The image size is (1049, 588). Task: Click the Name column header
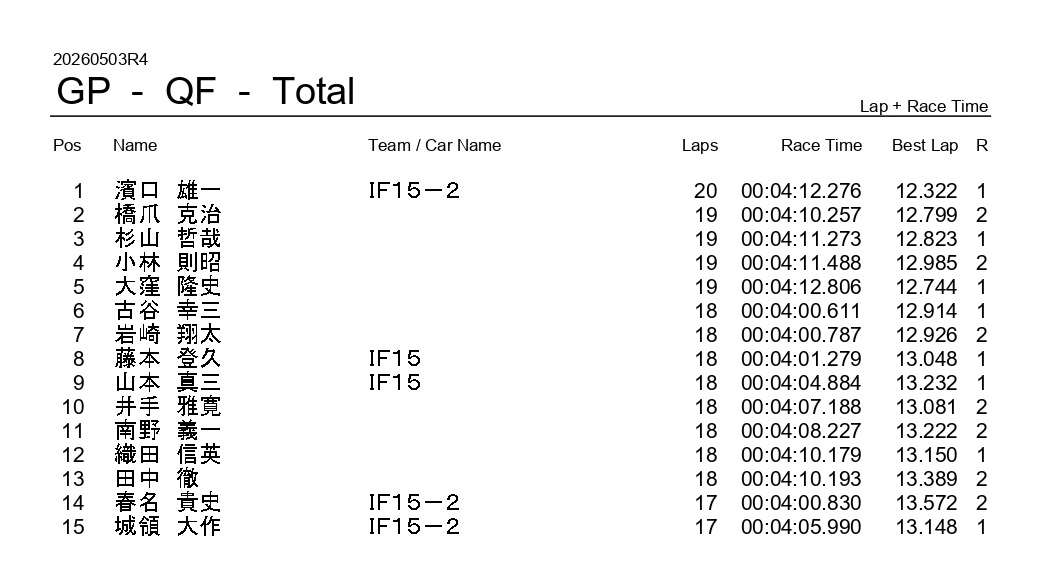coord(134,145)
